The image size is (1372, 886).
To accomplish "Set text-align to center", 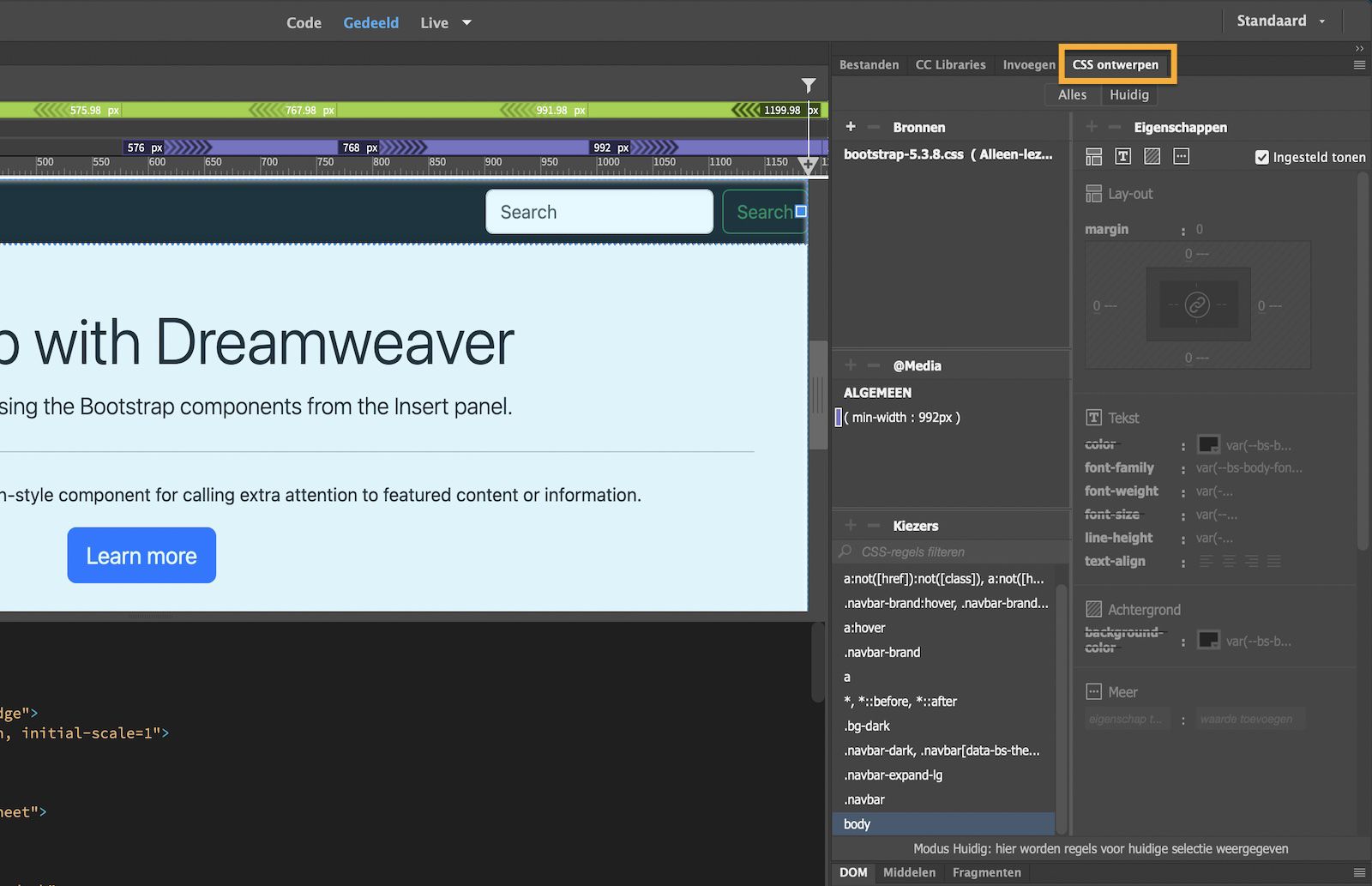I will point(1229,561).
